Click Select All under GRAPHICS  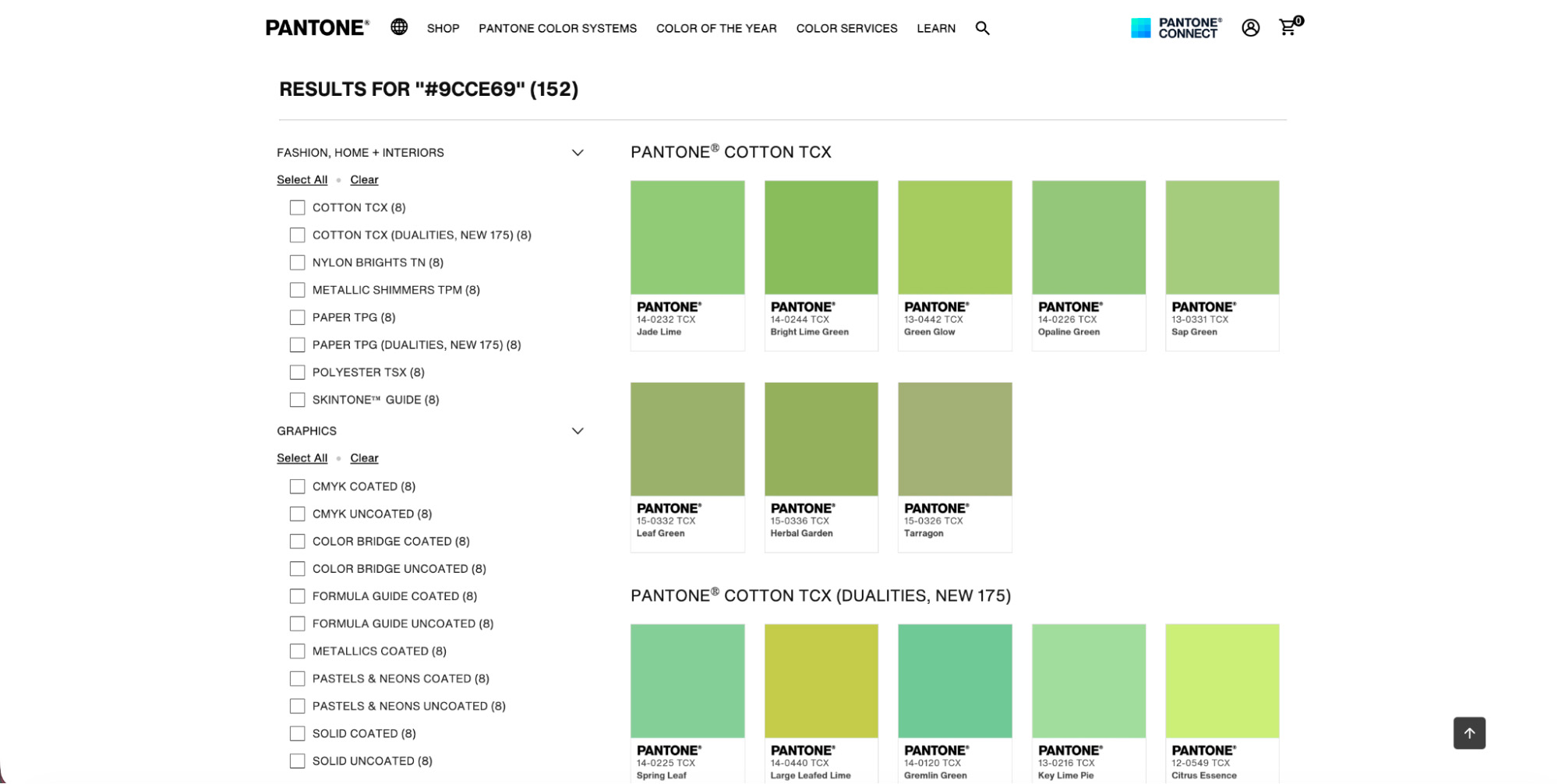tap(302, 457)
